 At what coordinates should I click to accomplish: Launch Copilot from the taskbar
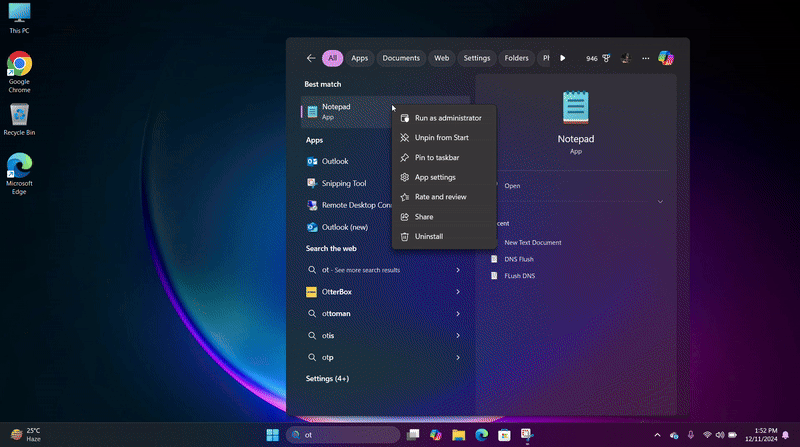click(x=436, y=435)
